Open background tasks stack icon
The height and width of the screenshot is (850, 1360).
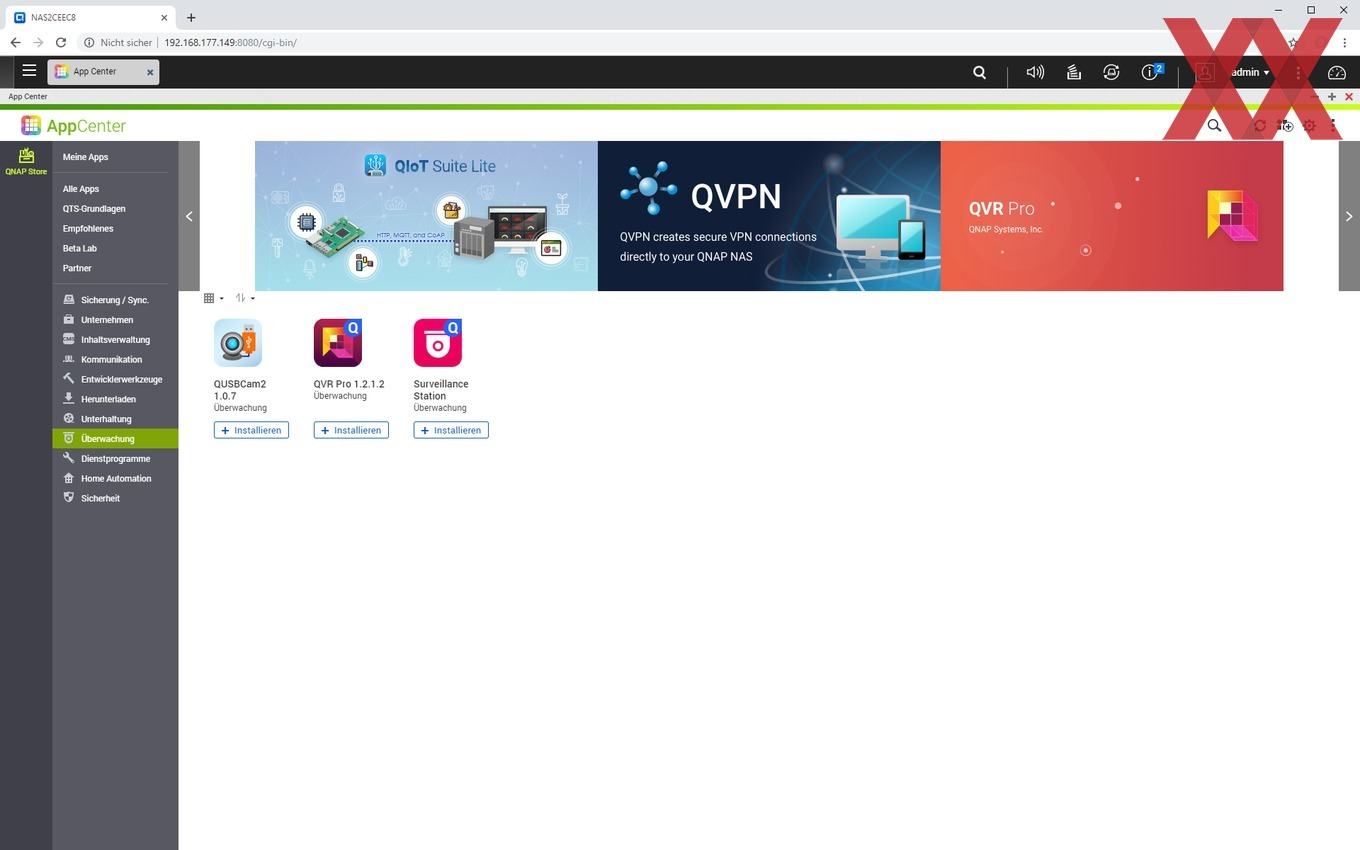(1073, 72)
